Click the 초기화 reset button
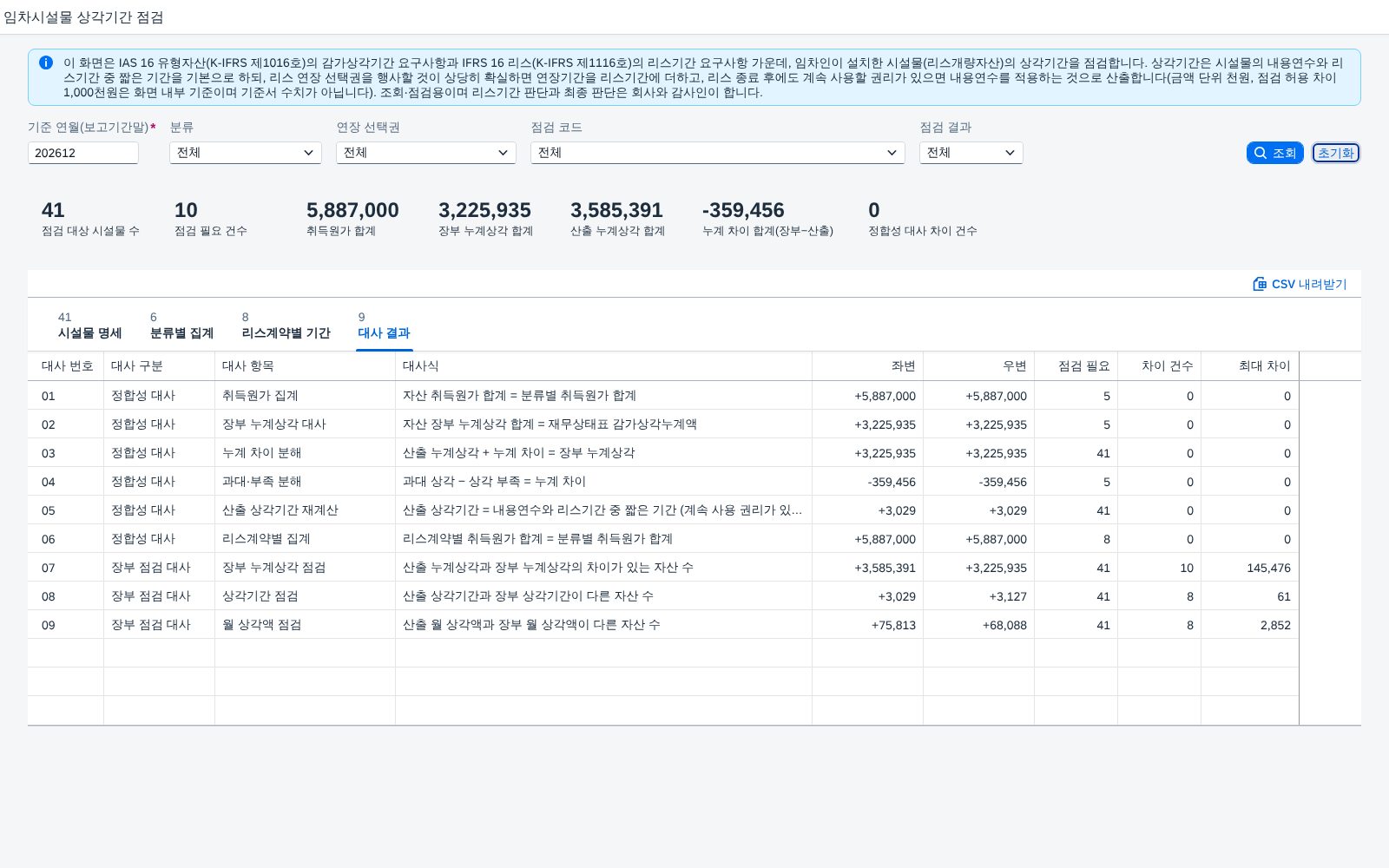This screenshot has width=1389, height=868. 1335,153
